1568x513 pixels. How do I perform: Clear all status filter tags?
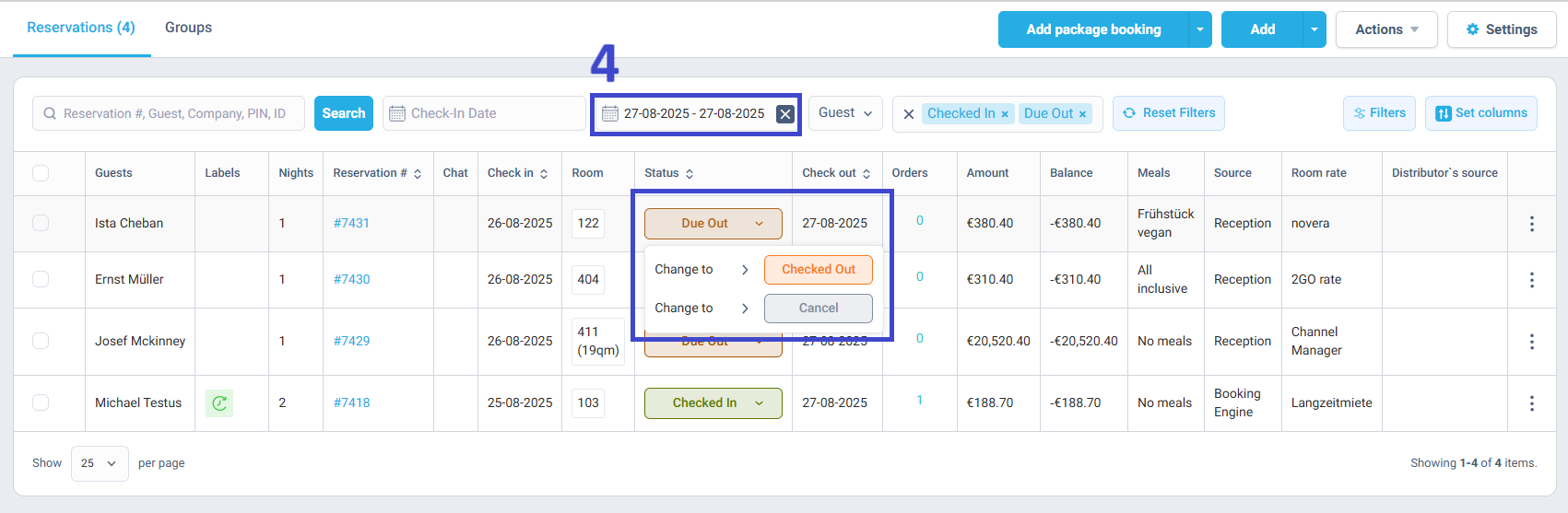pos(909,114)
